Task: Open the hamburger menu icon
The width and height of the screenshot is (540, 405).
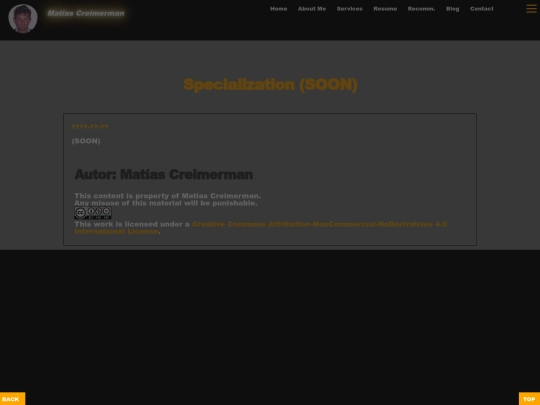Action: [x=531, y=9]
